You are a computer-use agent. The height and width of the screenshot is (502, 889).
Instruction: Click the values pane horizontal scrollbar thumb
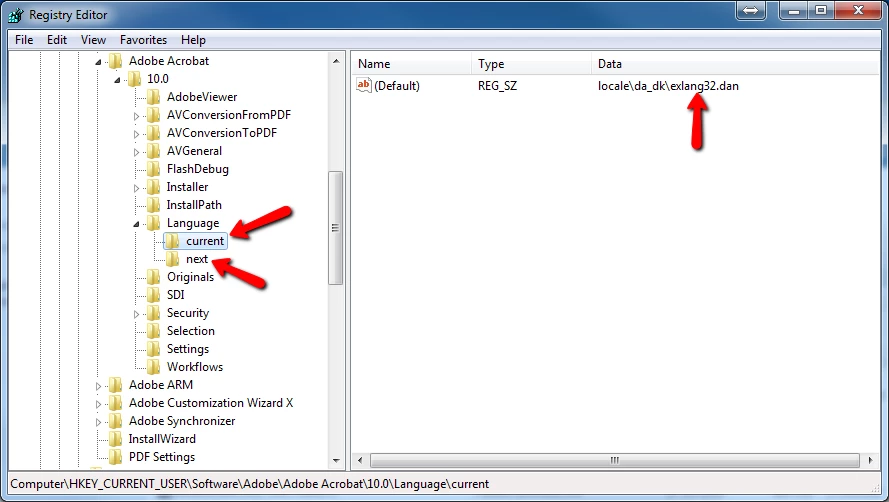[x=615, y=460]
